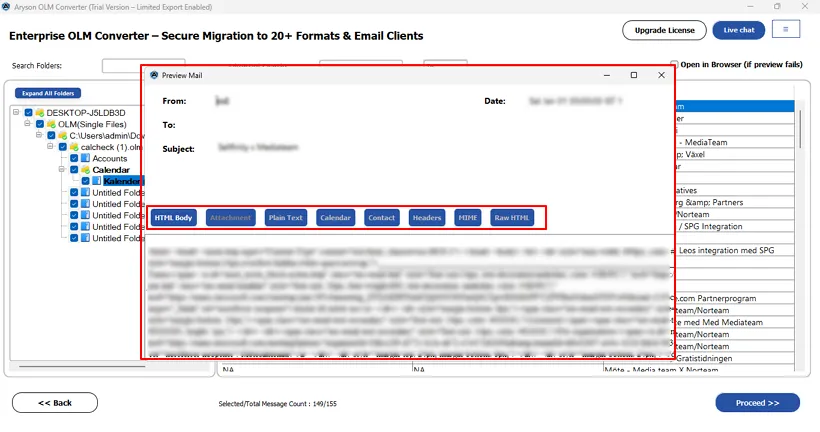820x432 pixels.
Task: Uncheck the Accounts folder checkbox
Action: click(73, 158)
